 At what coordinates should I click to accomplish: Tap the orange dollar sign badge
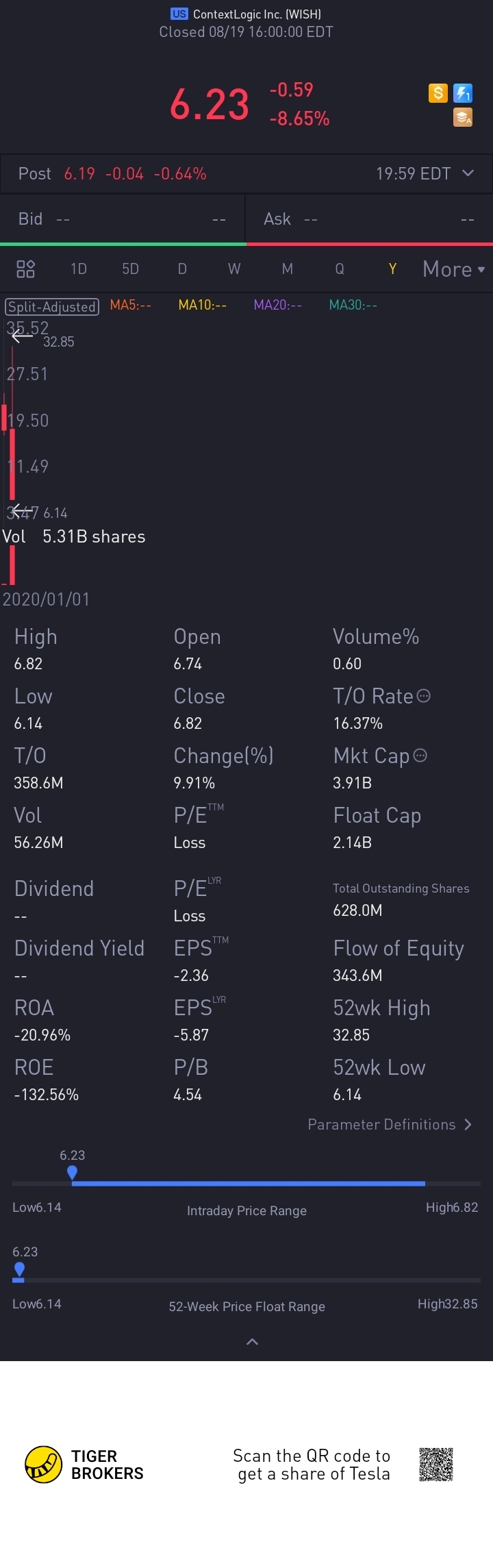coord(438,92)
